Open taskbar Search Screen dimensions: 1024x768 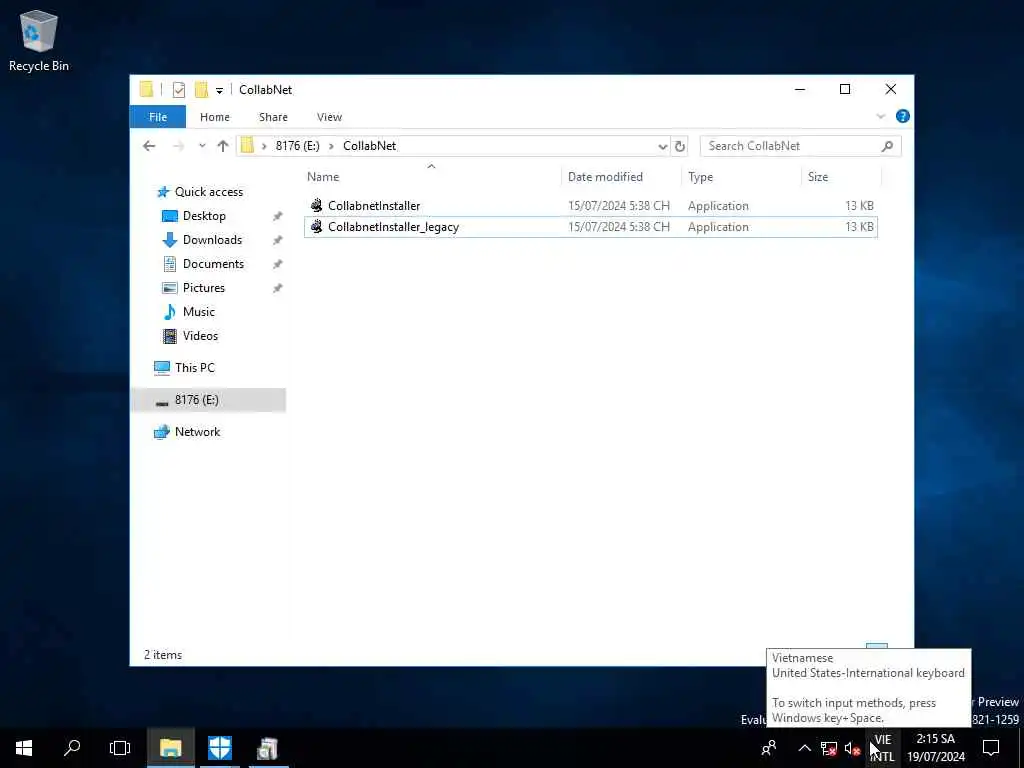(x=72, y=748)
